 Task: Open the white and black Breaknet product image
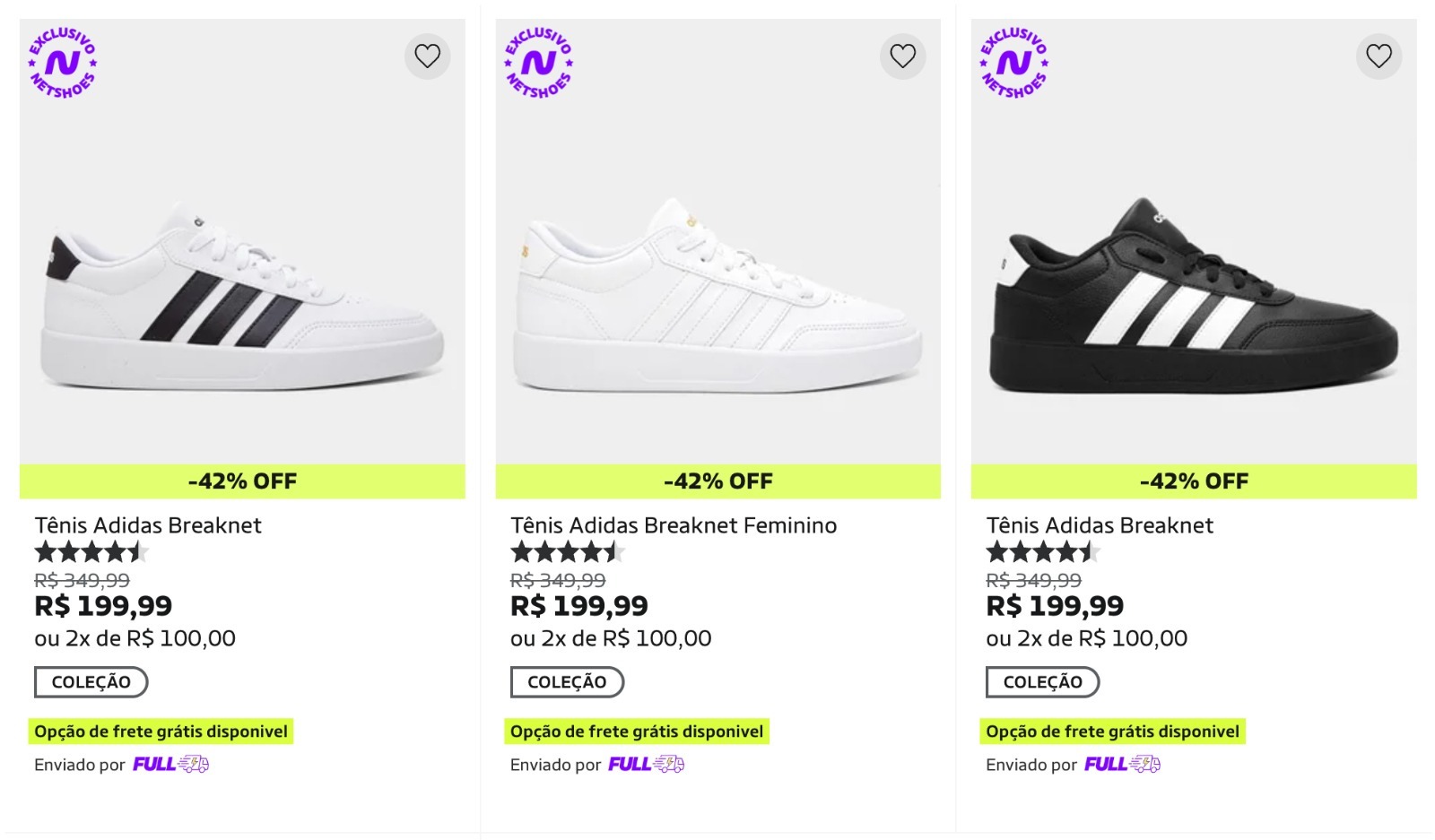point(242,296)
